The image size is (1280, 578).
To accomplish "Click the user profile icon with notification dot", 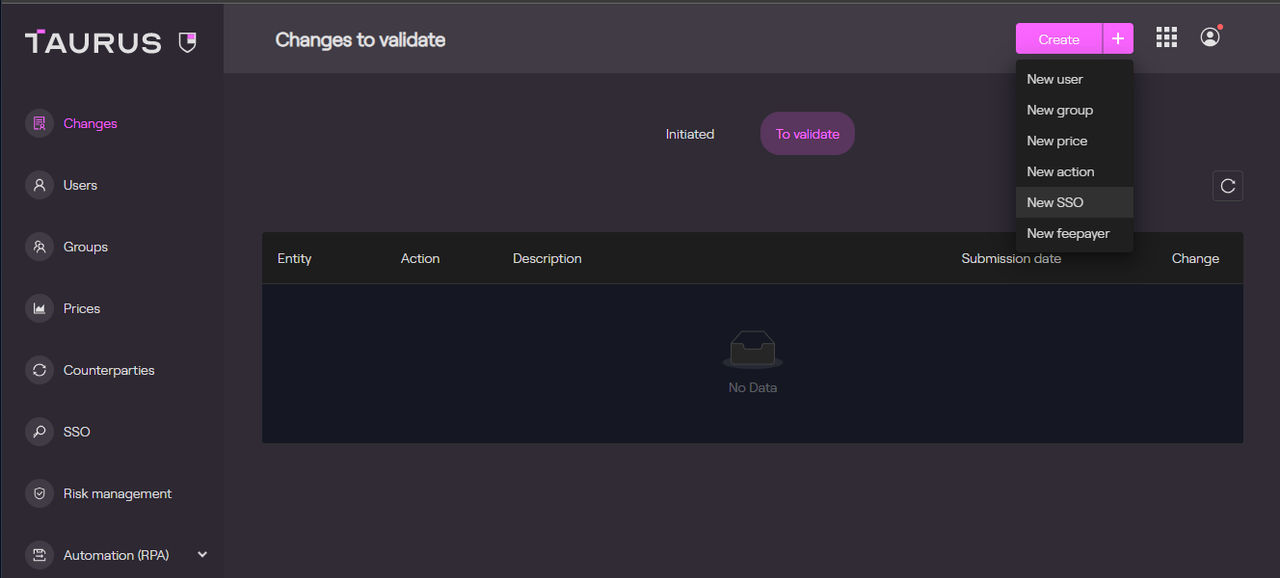I will (x=1209, y=36).
